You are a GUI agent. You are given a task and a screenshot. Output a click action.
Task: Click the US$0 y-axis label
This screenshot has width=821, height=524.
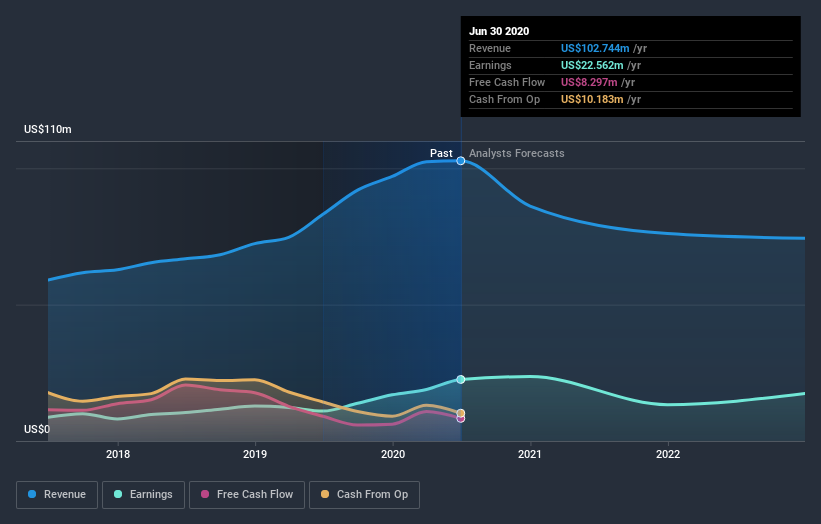[37, 429]
